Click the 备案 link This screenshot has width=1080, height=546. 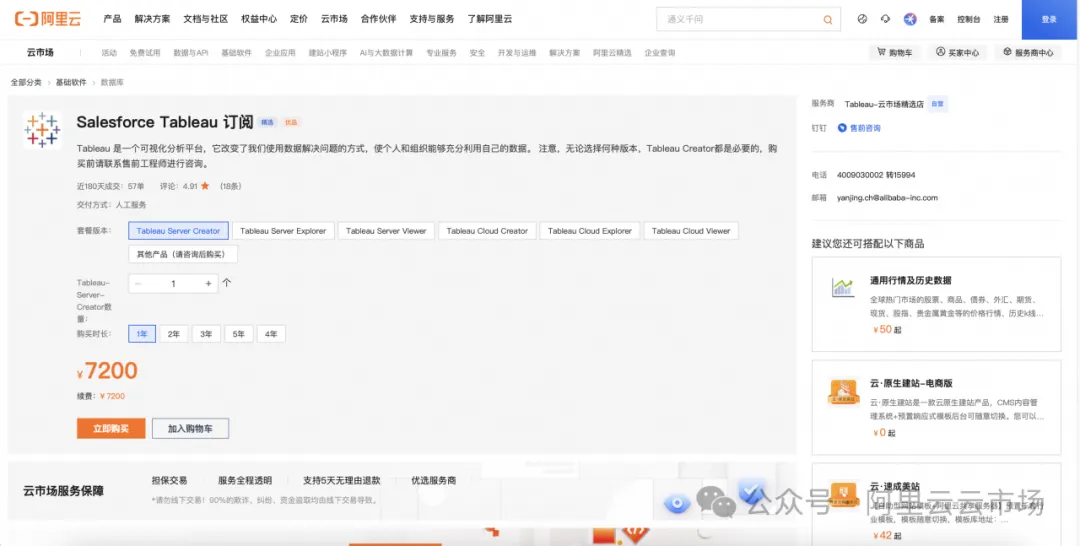coord(937,19)
